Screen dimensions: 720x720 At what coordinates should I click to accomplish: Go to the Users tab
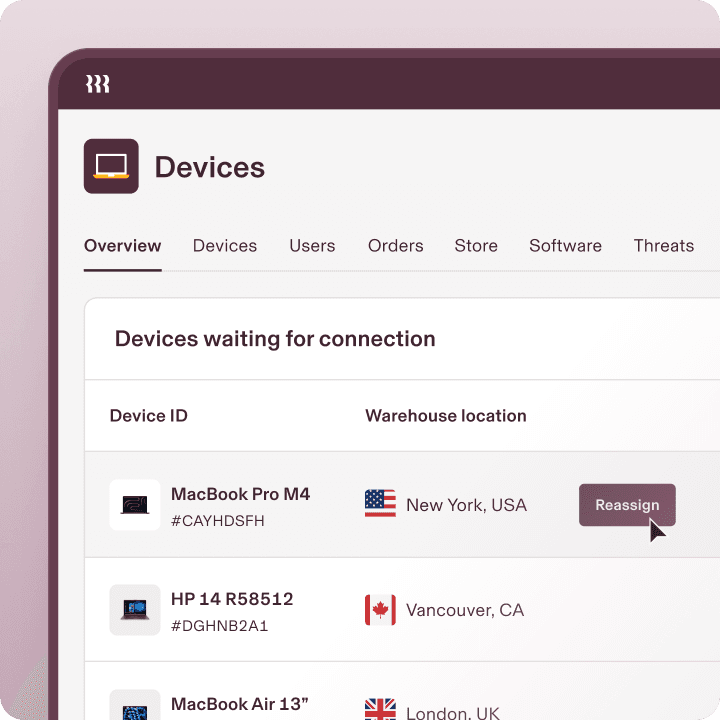pyautogui.click(x=312, y=246)
